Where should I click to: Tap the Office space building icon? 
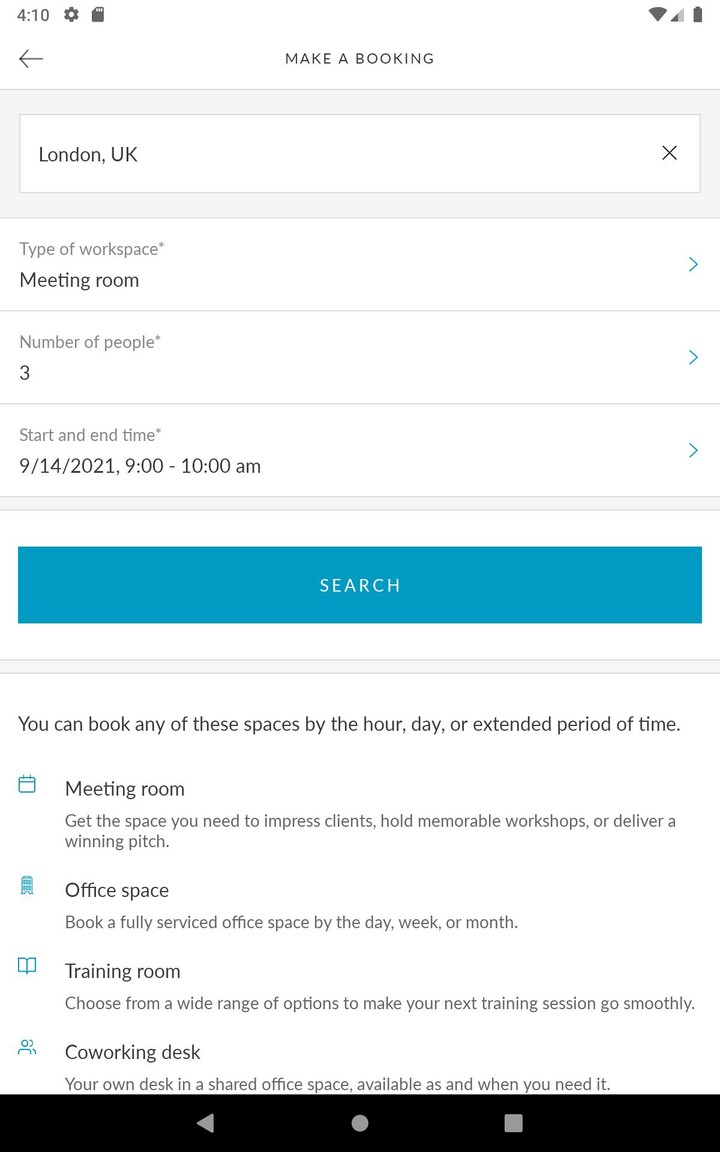point(28,885)
